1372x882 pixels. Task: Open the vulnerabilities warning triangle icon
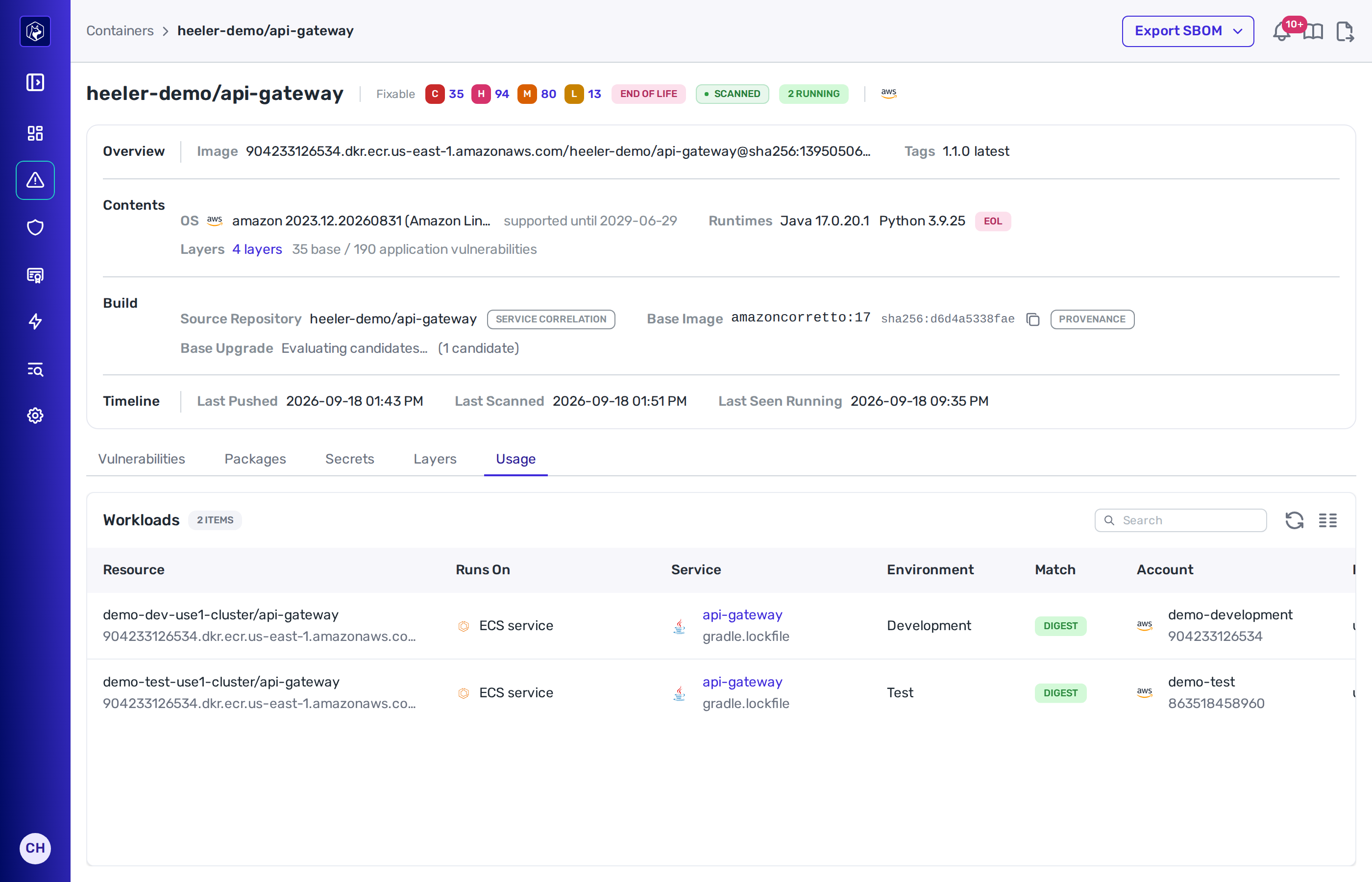click(x=35, y=180)
